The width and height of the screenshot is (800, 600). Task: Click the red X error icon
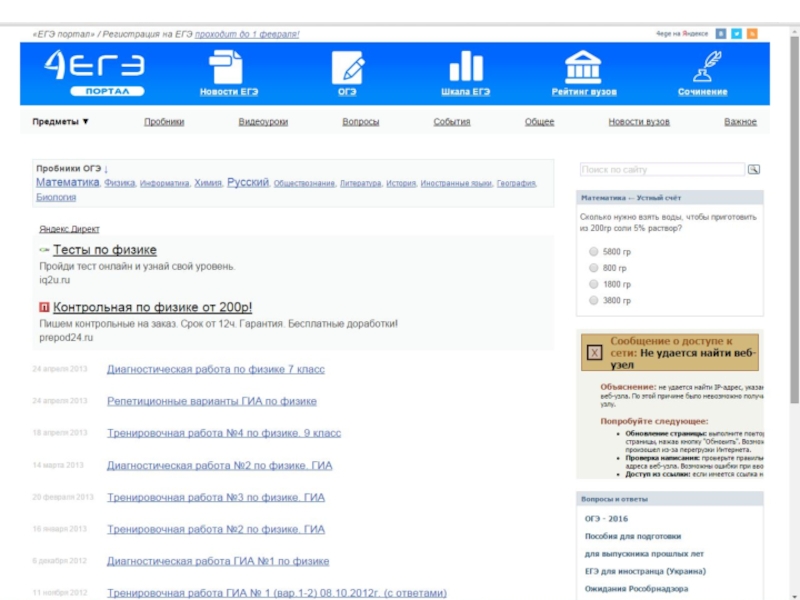pos(594,353)
